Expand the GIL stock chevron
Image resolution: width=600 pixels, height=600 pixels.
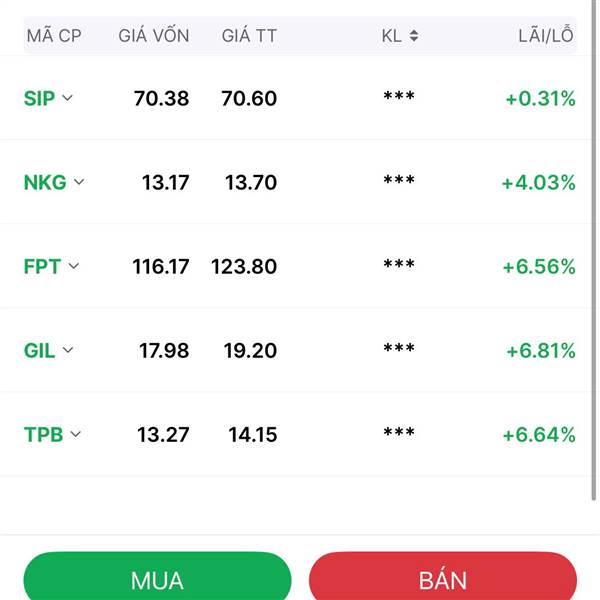click(x=68, y=350)
